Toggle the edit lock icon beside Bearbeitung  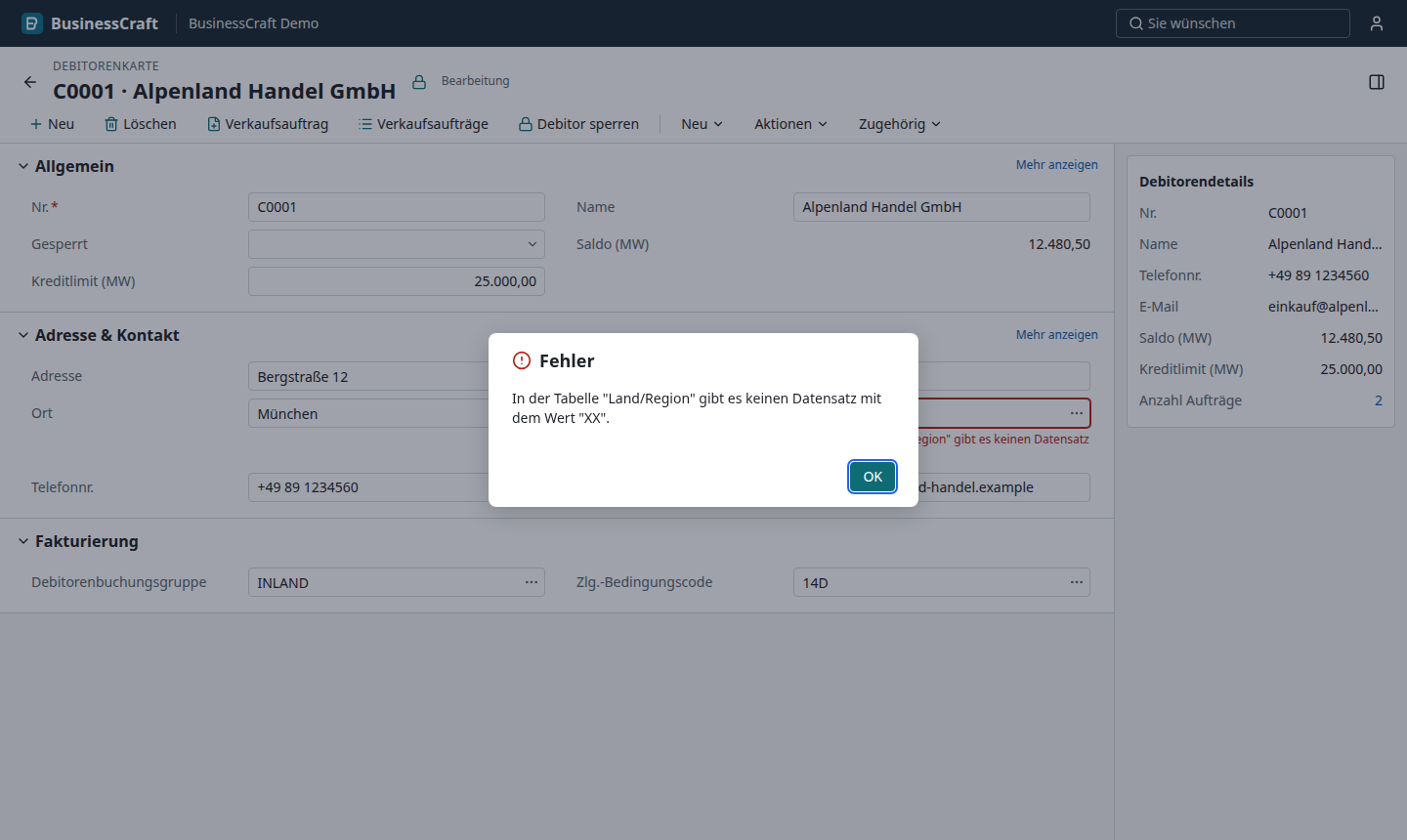coord(419,82)
